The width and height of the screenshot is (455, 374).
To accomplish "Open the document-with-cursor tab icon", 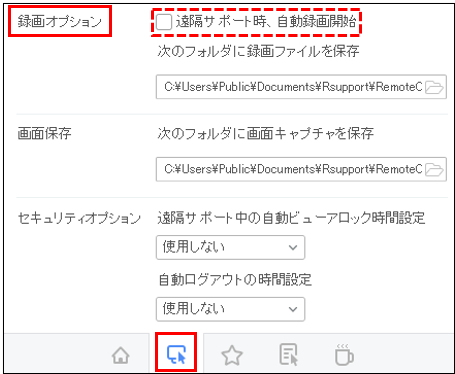I will pyautogui.click(x=288, y=354).
